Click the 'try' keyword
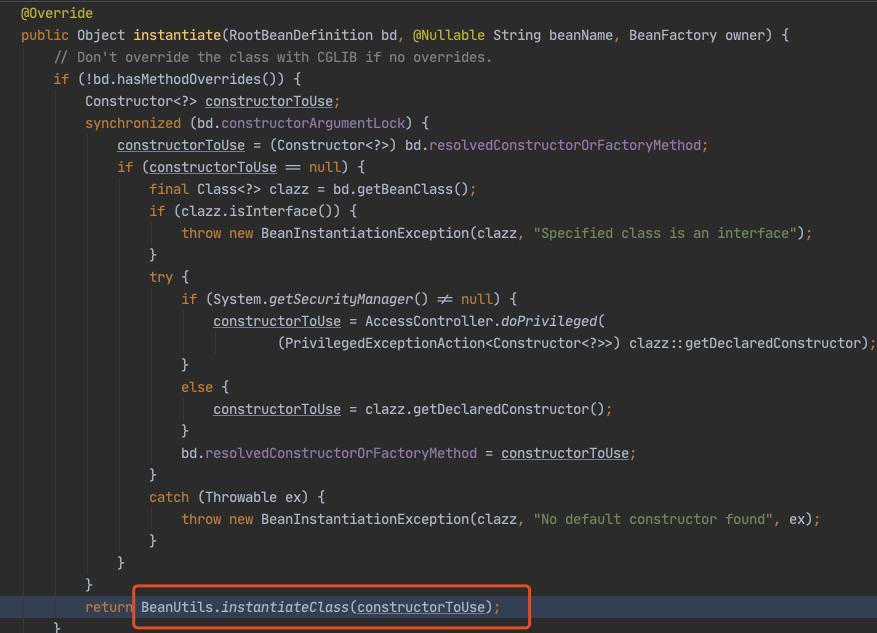 point(161,277)
